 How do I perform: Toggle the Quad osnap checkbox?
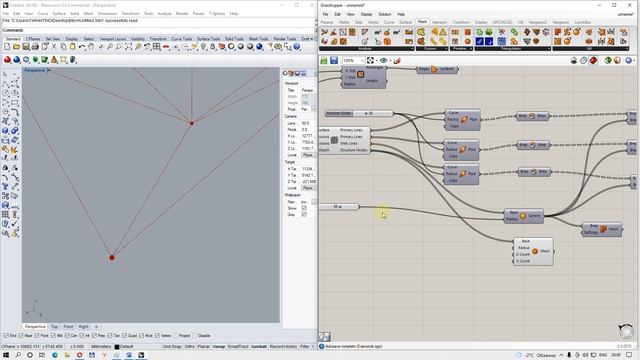(x=124, y=336)
